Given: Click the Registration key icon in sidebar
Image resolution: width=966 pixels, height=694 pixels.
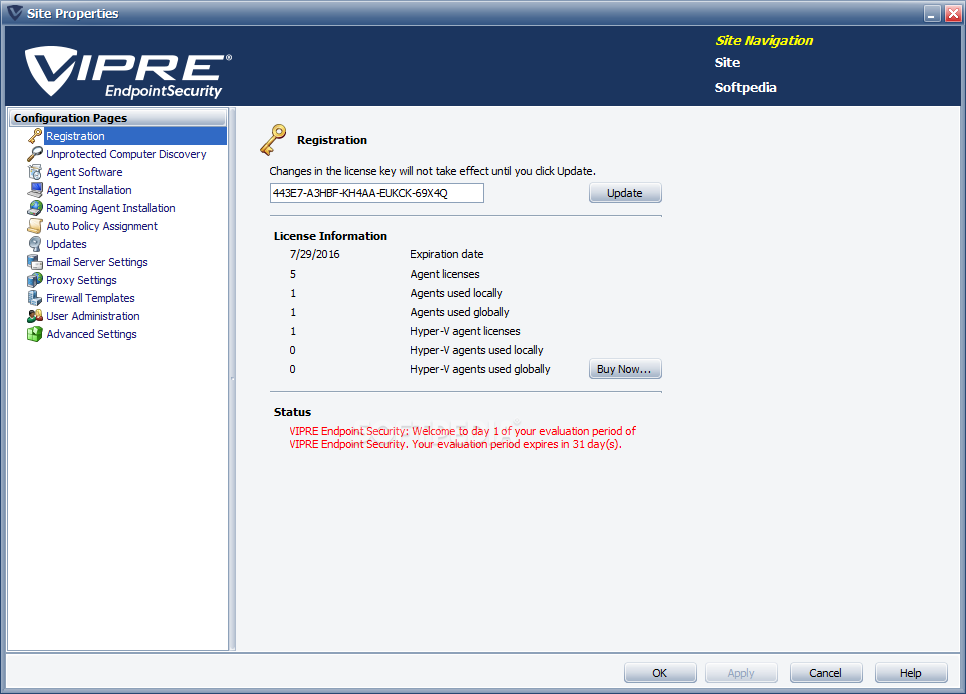Looking at the screenshot, I should click(35, 136).
